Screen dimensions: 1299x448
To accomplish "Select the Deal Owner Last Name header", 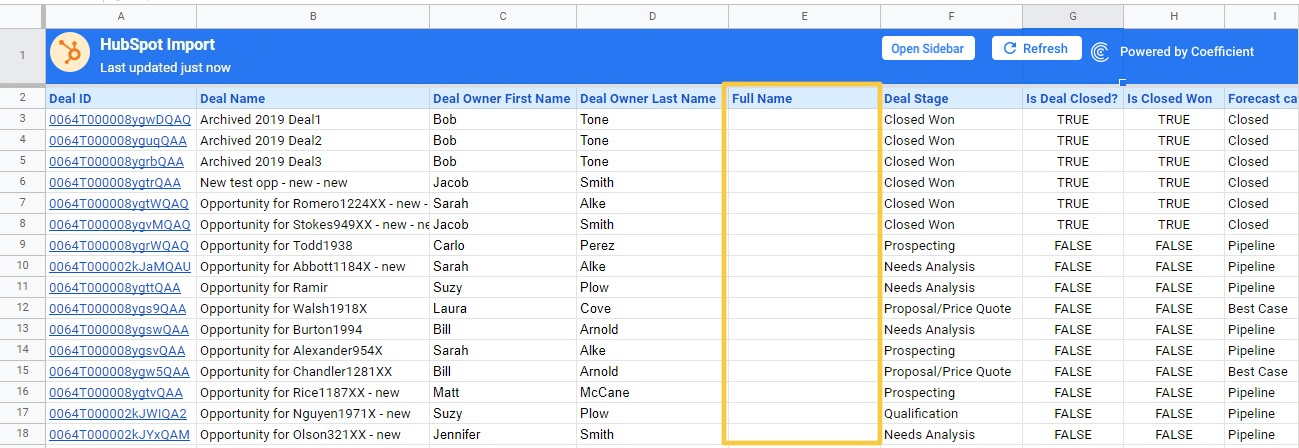I will 651,98.
